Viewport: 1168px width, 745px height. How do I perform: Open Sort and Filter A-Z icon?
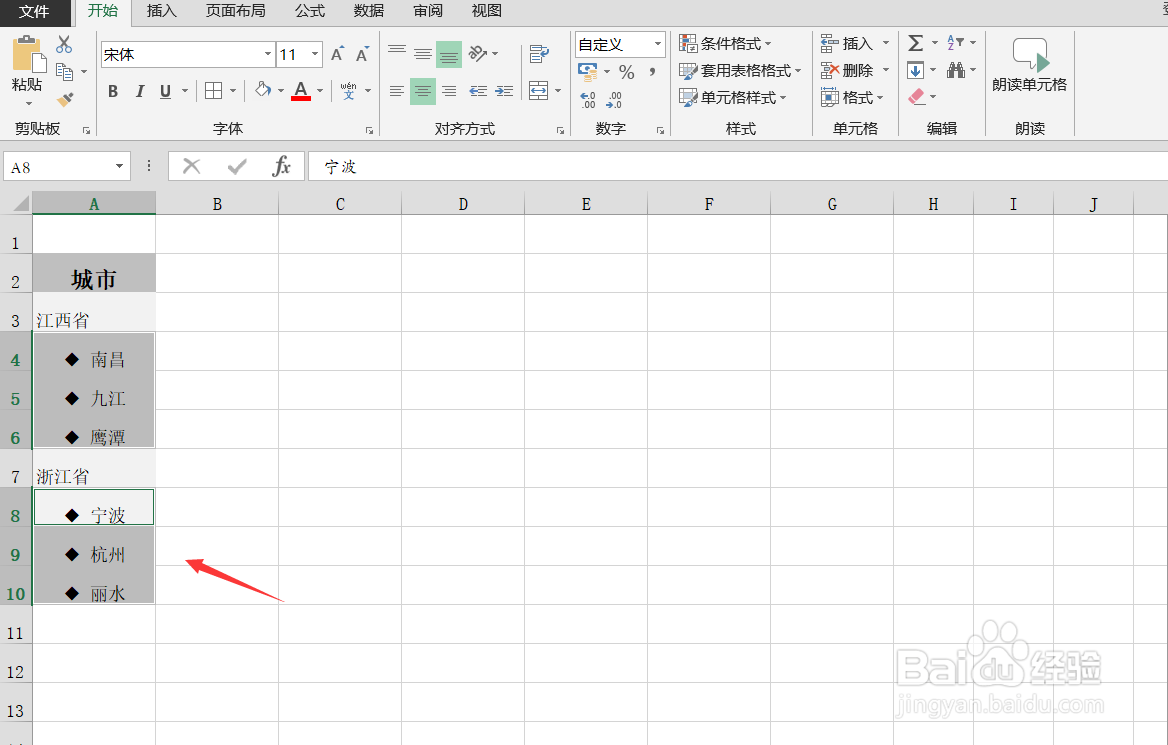tap(956, 42)
